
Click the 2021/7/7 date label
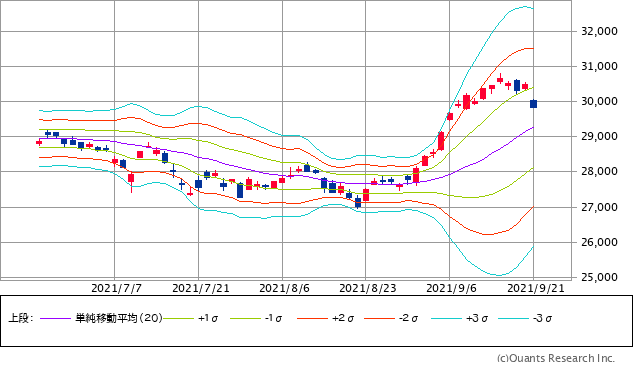click(116, 288)
